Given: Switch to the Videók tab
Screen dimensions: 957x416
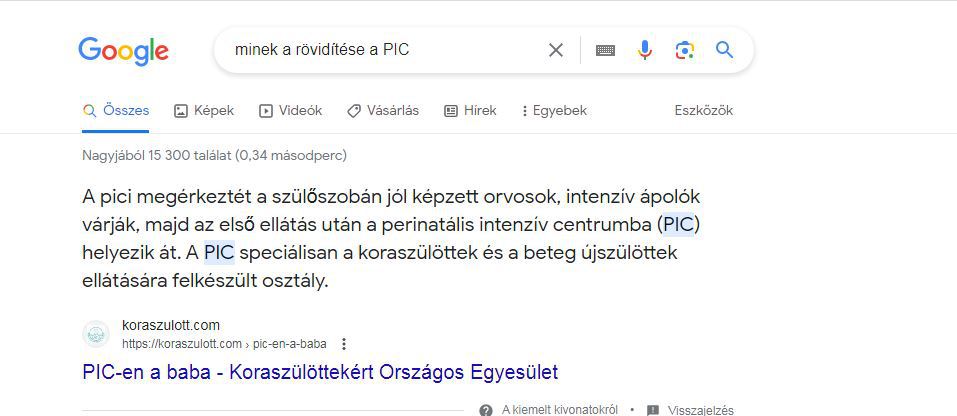Looking at the screenshot, I should click(290, 111).
